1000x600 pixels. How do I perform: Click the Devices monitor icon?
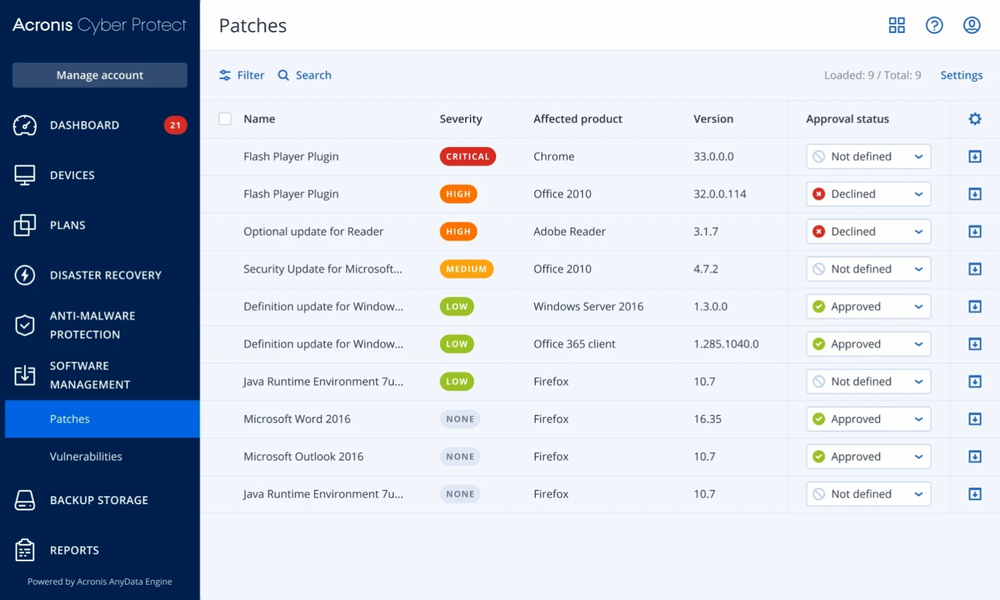(25, 175)
